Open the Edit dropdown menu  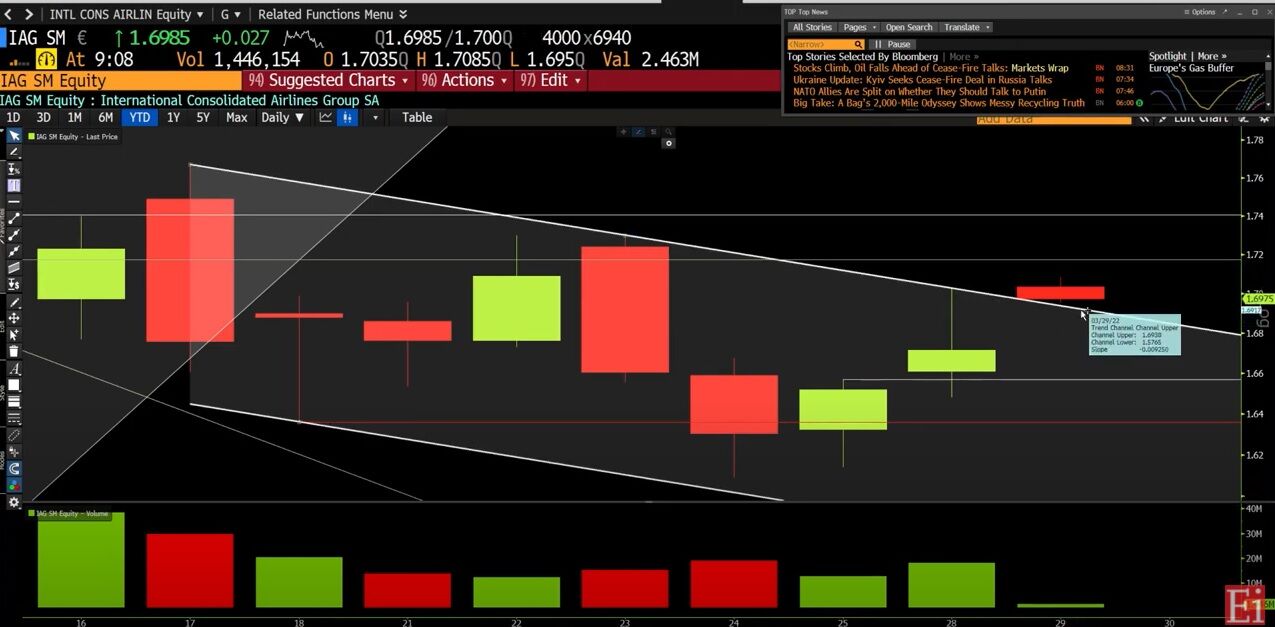coord(550,80)
